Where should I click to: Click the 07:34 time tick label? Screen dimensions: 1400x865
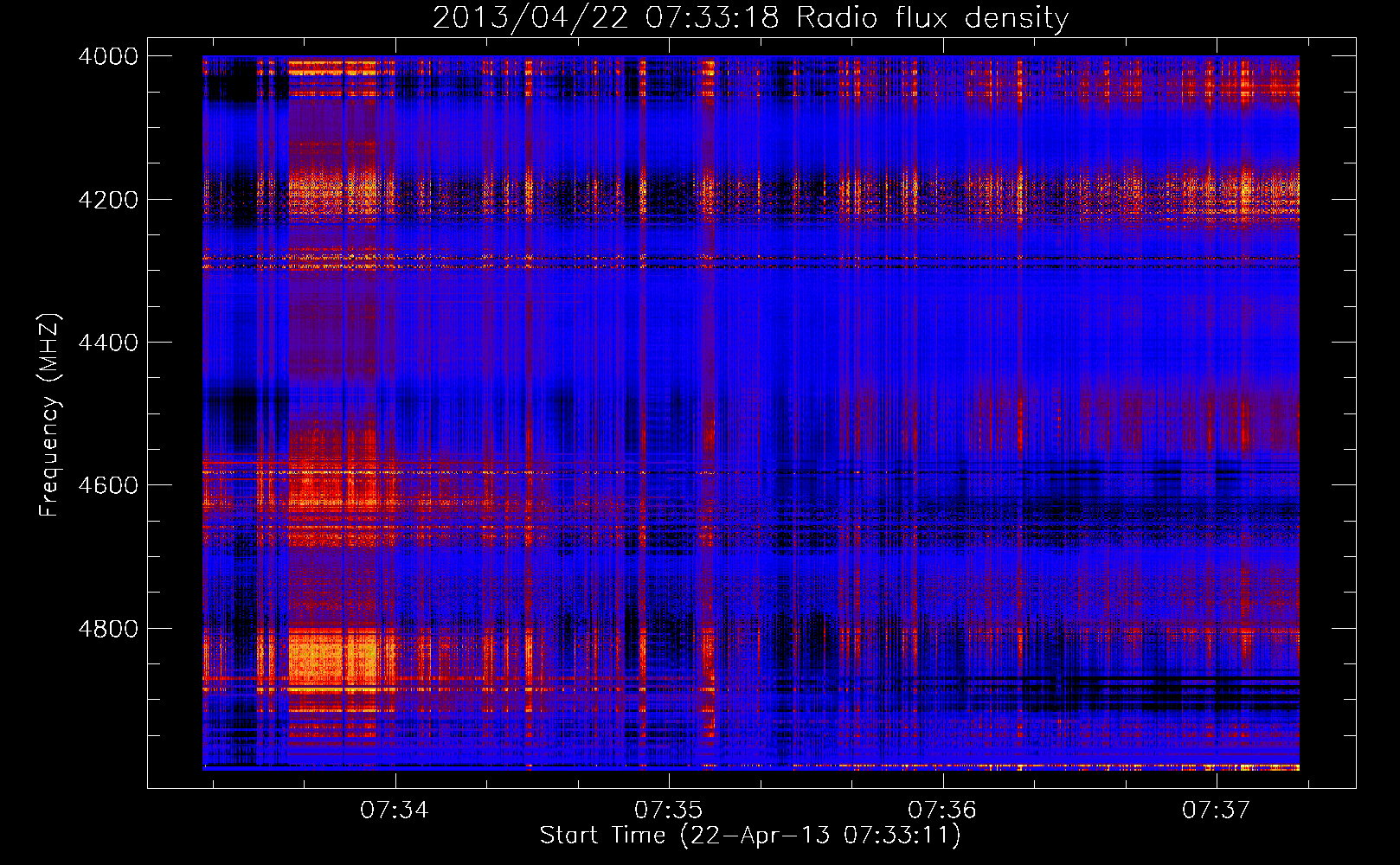(x=395, y=811)
